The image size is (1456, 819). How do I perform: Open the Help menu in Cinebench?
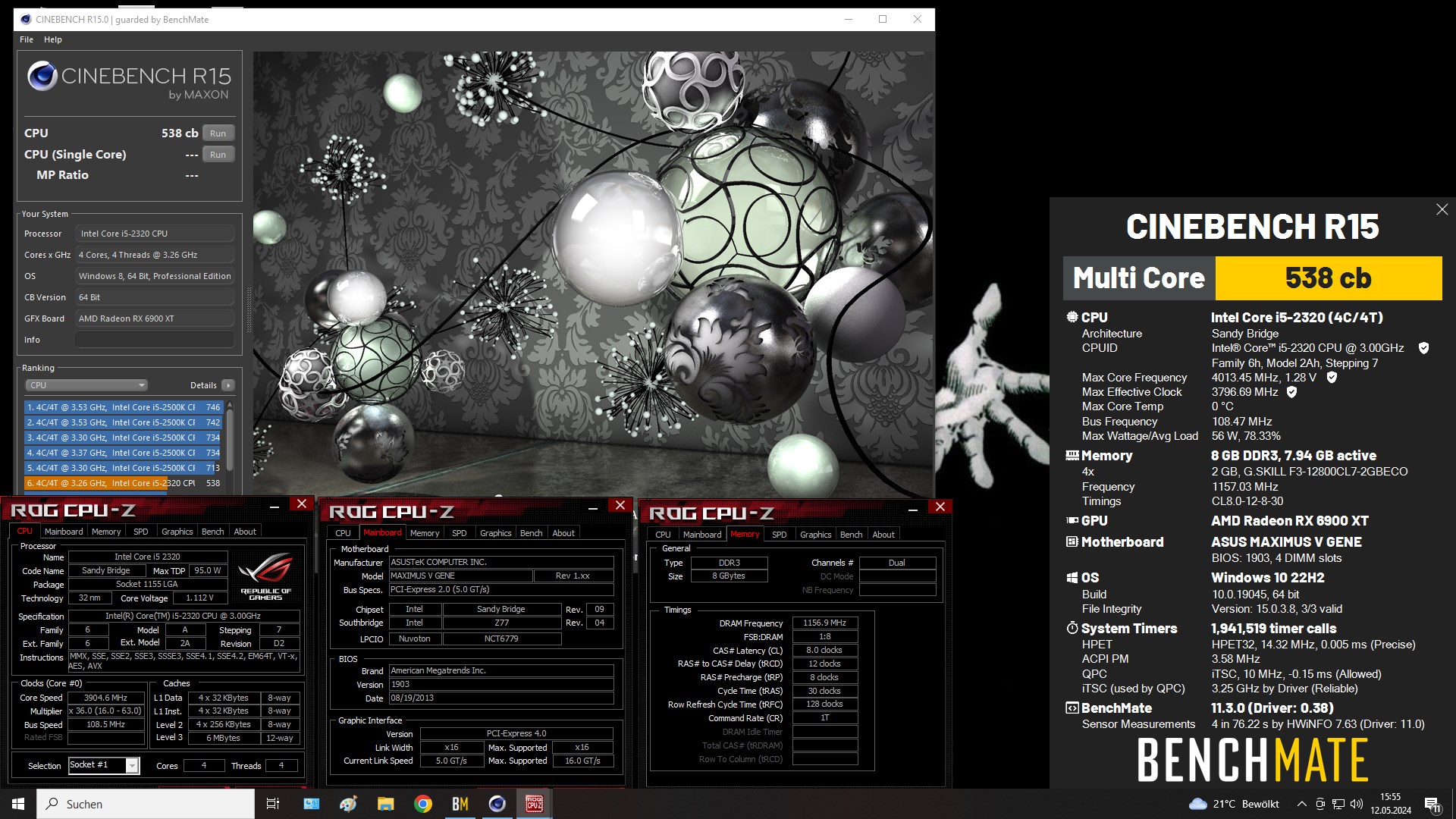tap(53, 39)
